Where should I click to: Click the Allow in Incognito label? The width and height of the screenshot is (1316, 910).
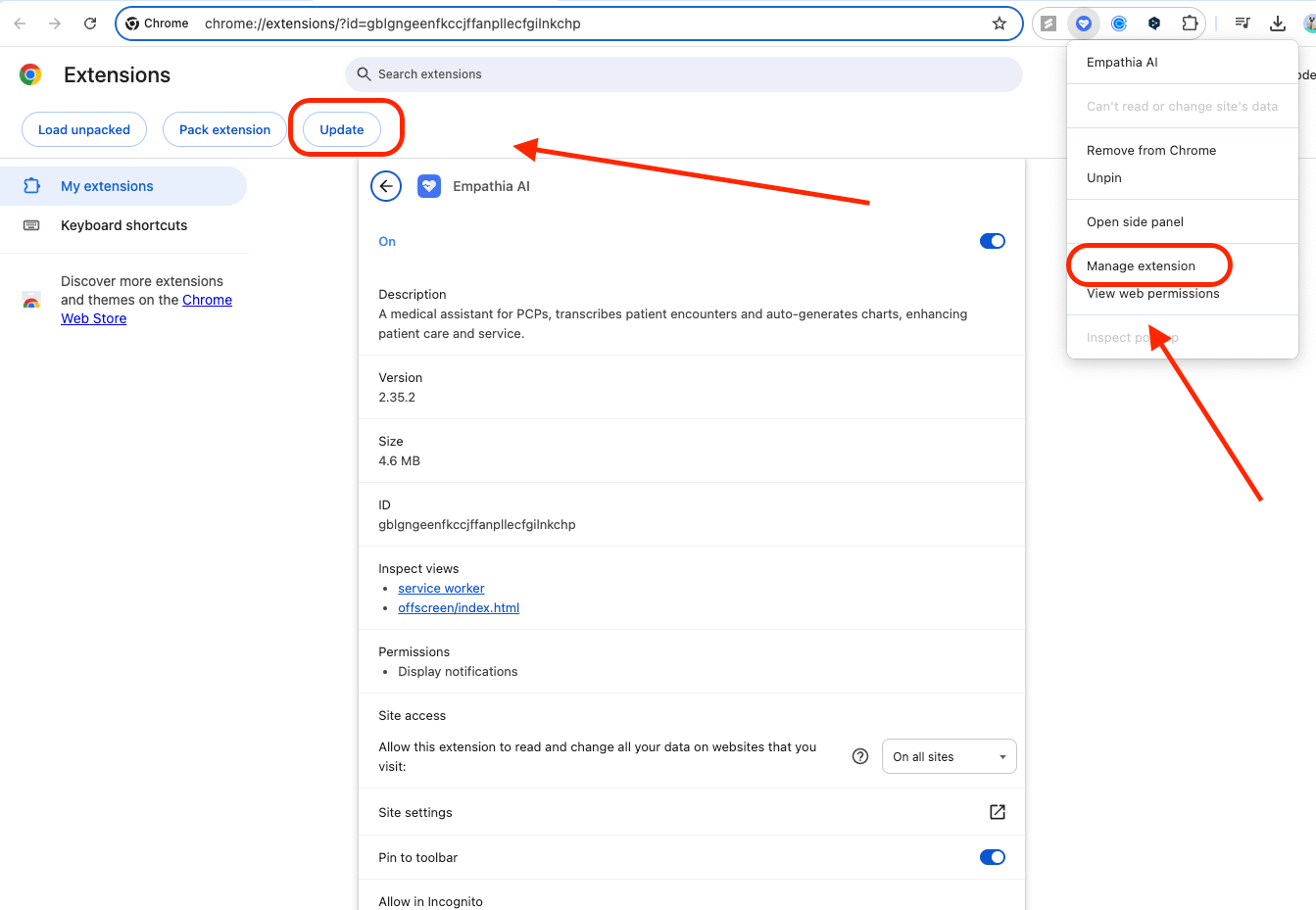(430, 901)
